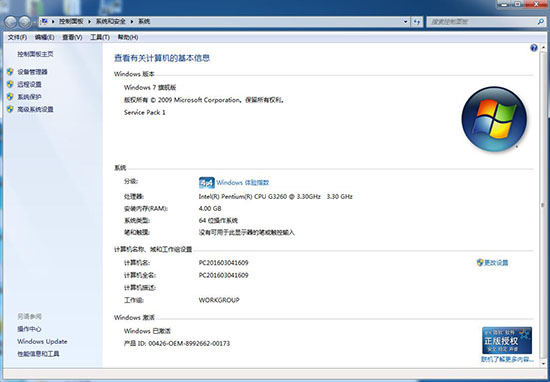
Task: Click the 更改设置 link
Action: coord(496,262)
